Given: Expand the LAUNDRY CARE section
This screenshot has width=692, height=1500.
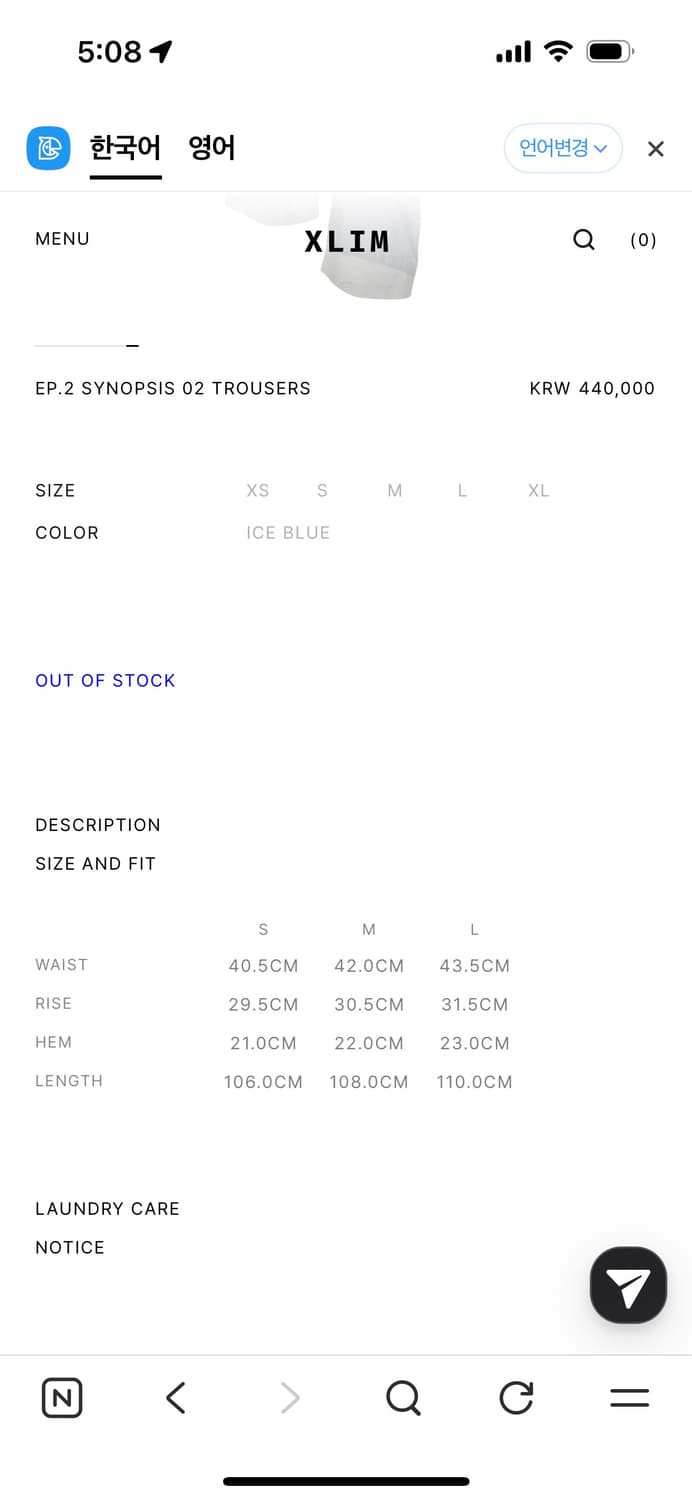Looking at the screenshot, I should click(107, 1208).
